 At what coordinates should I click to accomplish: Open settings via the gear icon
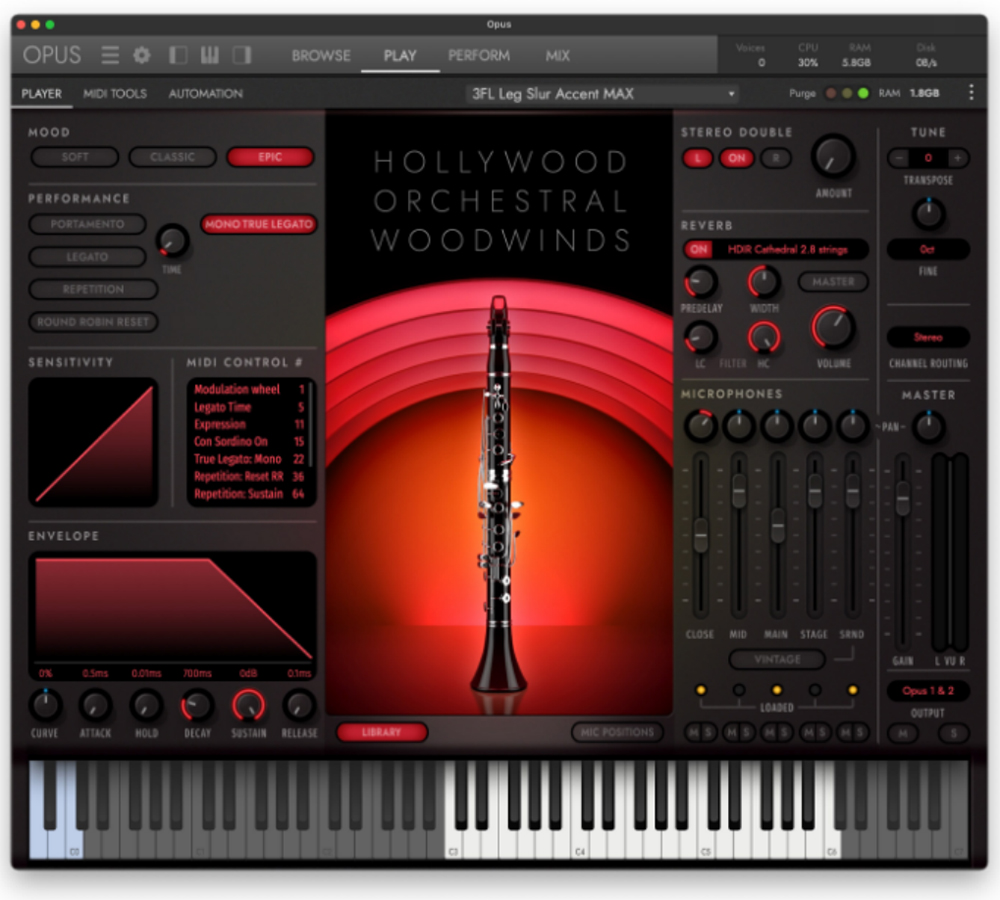[142, 55]
